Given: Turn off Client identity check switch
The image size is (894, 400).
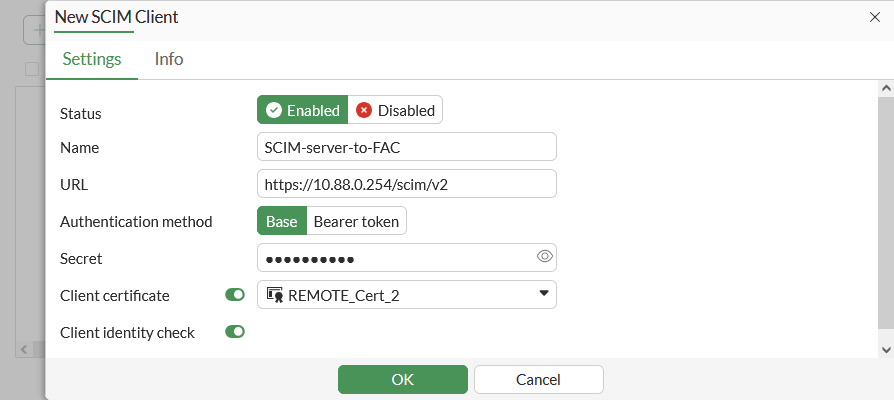Looking at the screenshot, I should pyautogui.click(x=235, y=332).
